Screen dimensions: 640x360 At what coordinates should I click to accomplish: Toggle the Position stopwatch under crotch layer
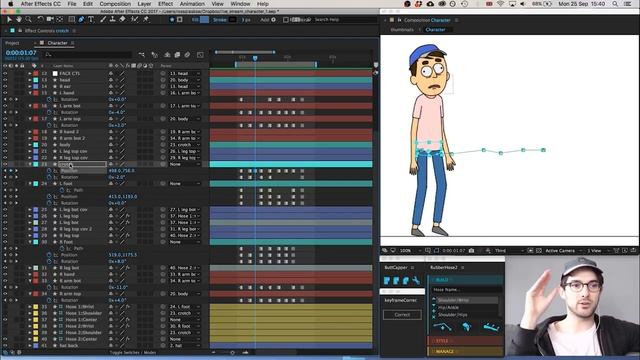point(49,171)
